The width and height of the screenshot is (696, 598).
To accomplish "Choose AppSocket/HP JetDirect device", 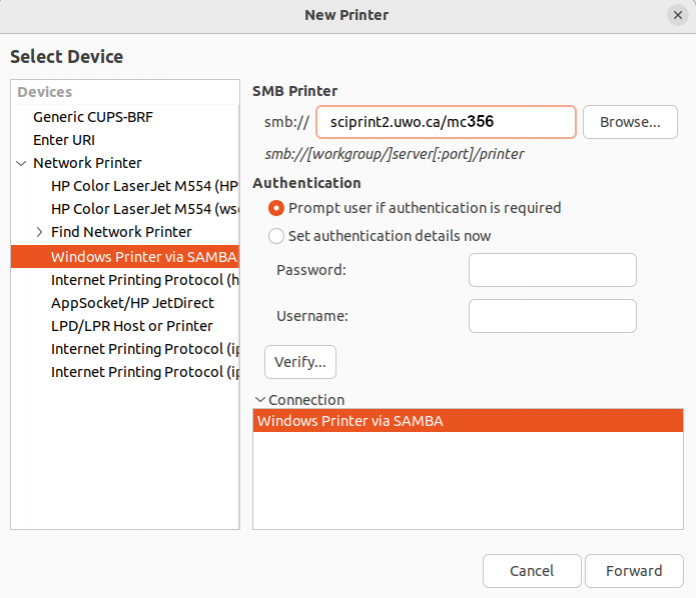I will click(132, 302).
